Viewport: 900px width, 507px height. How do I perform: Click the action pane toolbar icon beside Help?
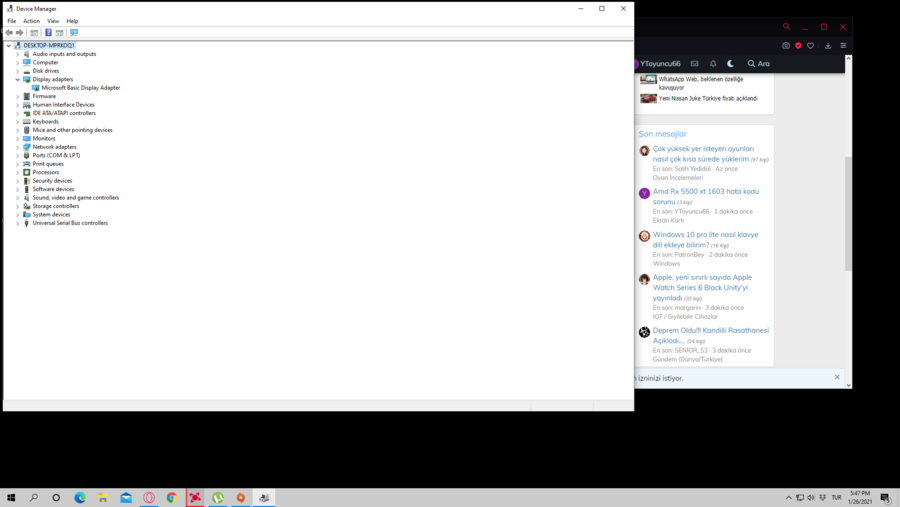coord(60,33)
